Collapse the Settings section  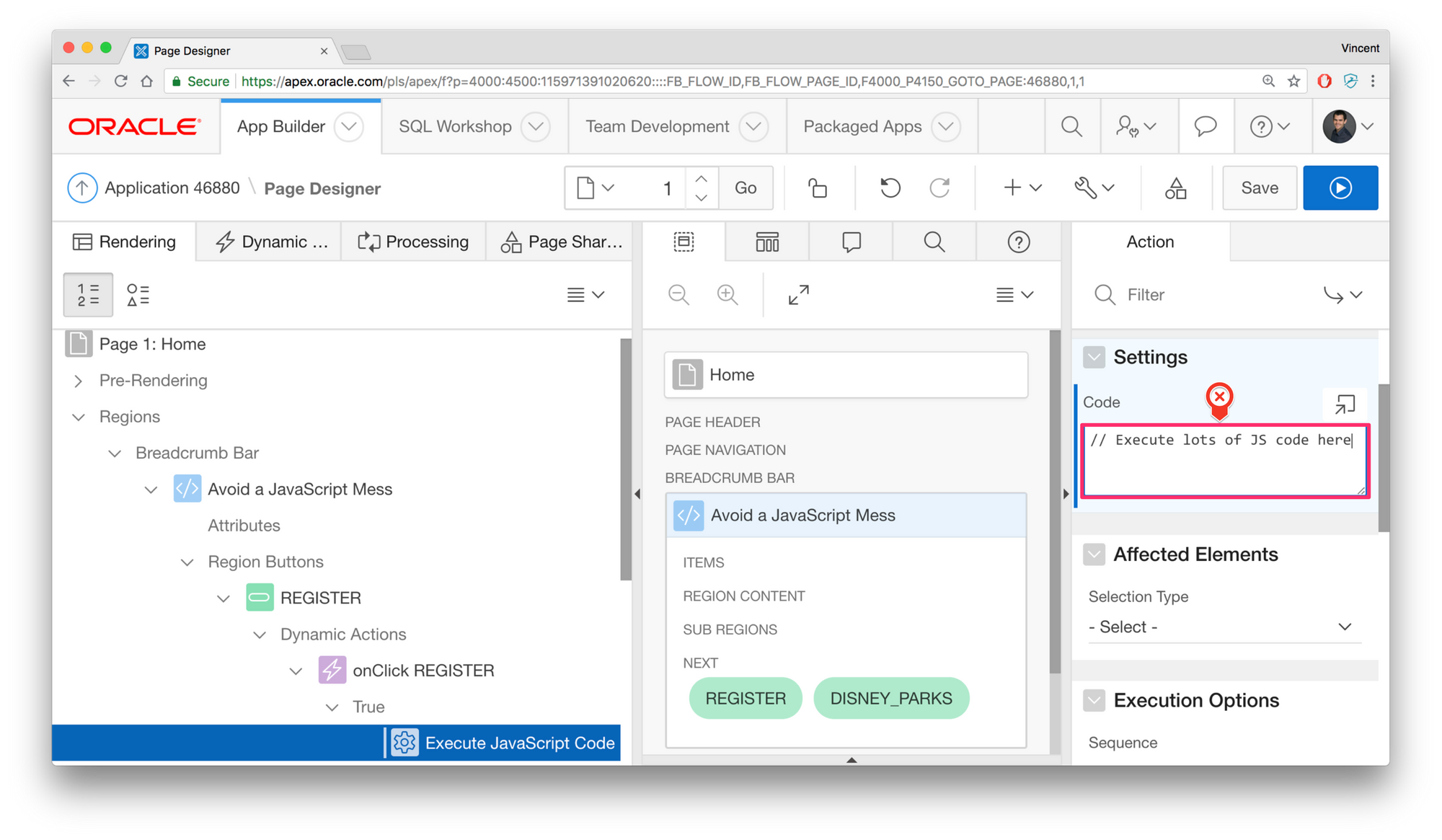point(1094,356)
